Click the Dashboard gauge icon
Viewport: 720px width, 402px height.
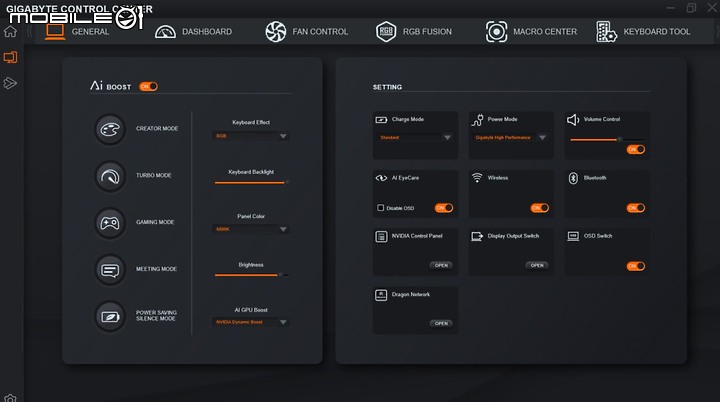click(165, 32)
